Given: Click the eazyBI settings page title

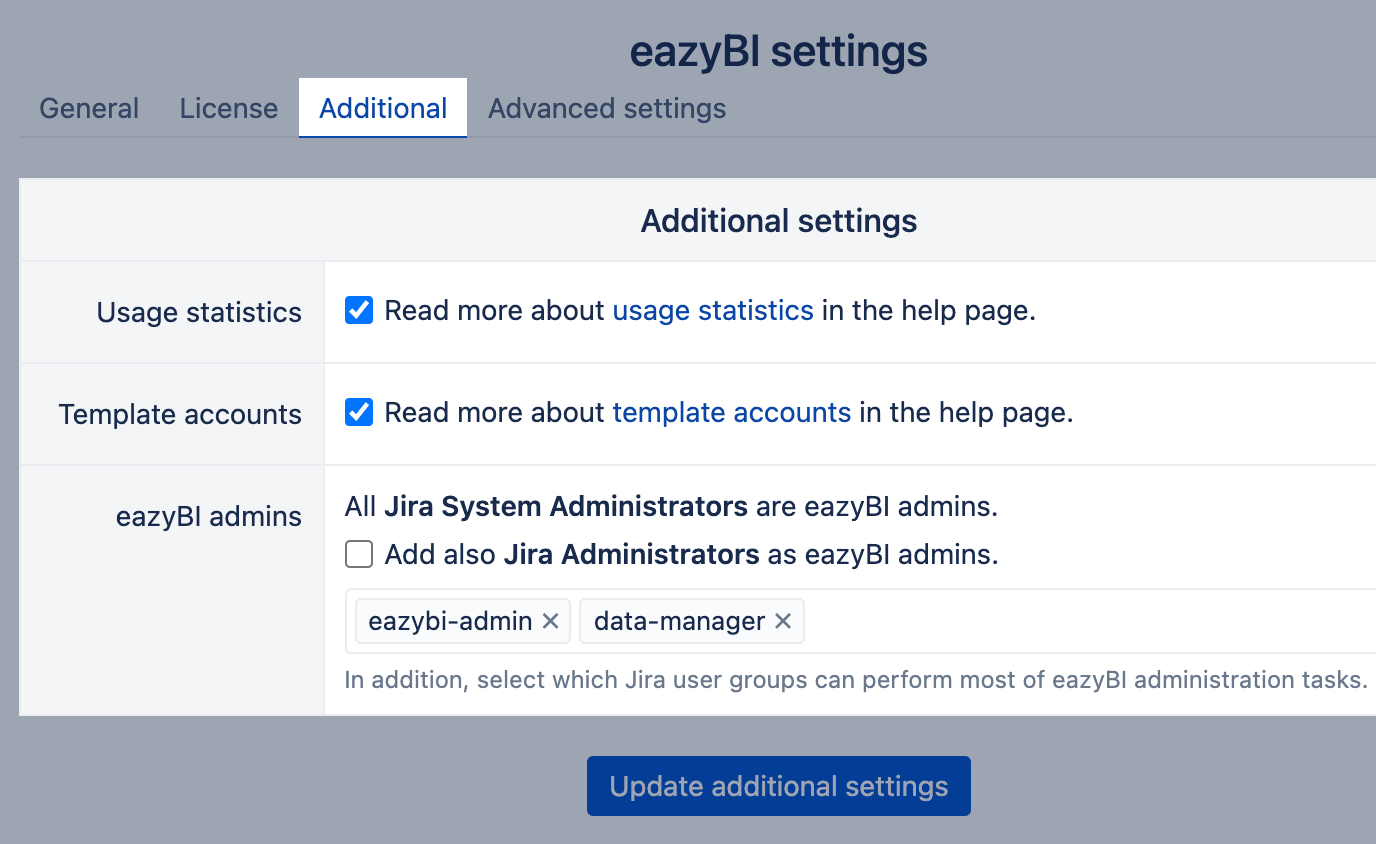Looking at the screenshot, I should click(x=778, y=52).
